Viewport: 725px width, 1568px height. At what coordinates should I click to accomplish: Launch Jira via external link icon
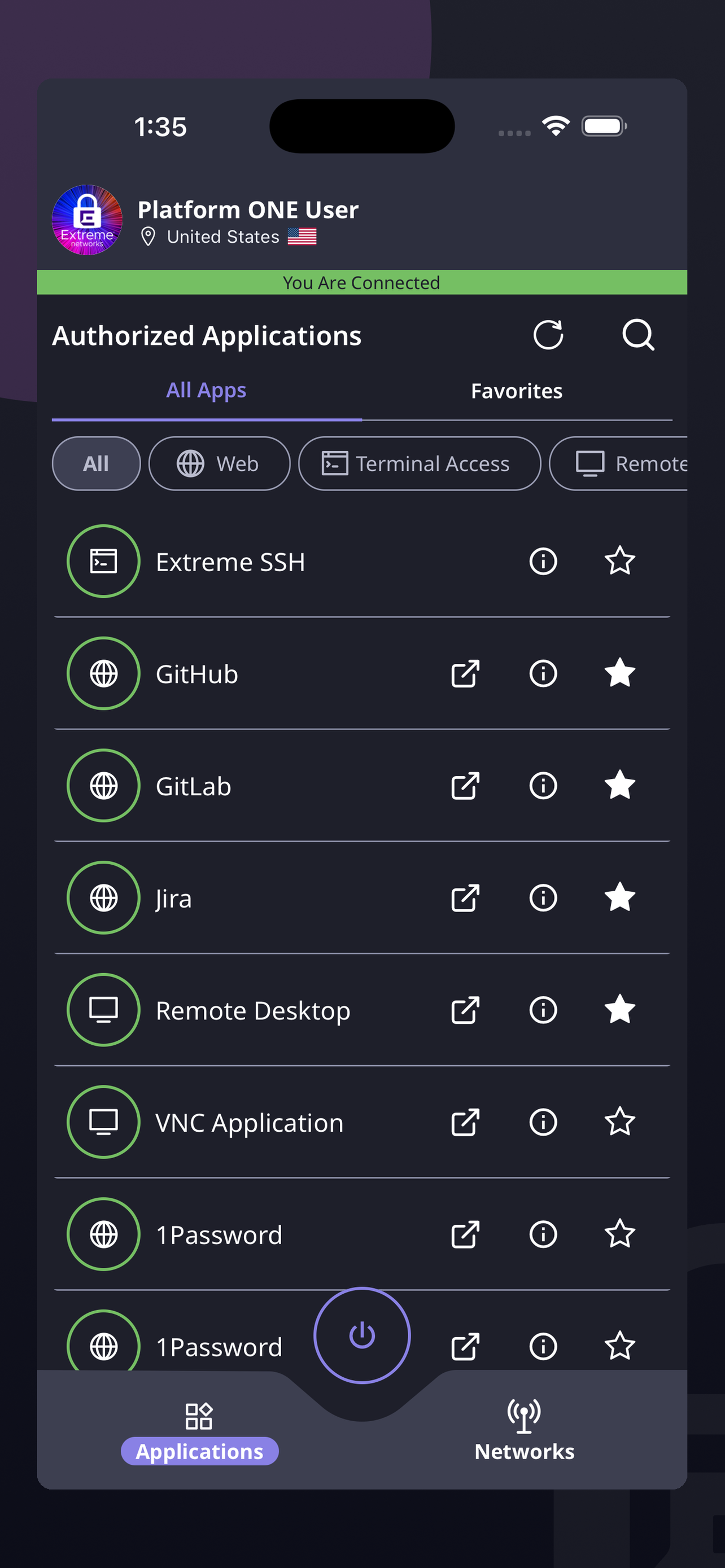(x=466, y=897)
